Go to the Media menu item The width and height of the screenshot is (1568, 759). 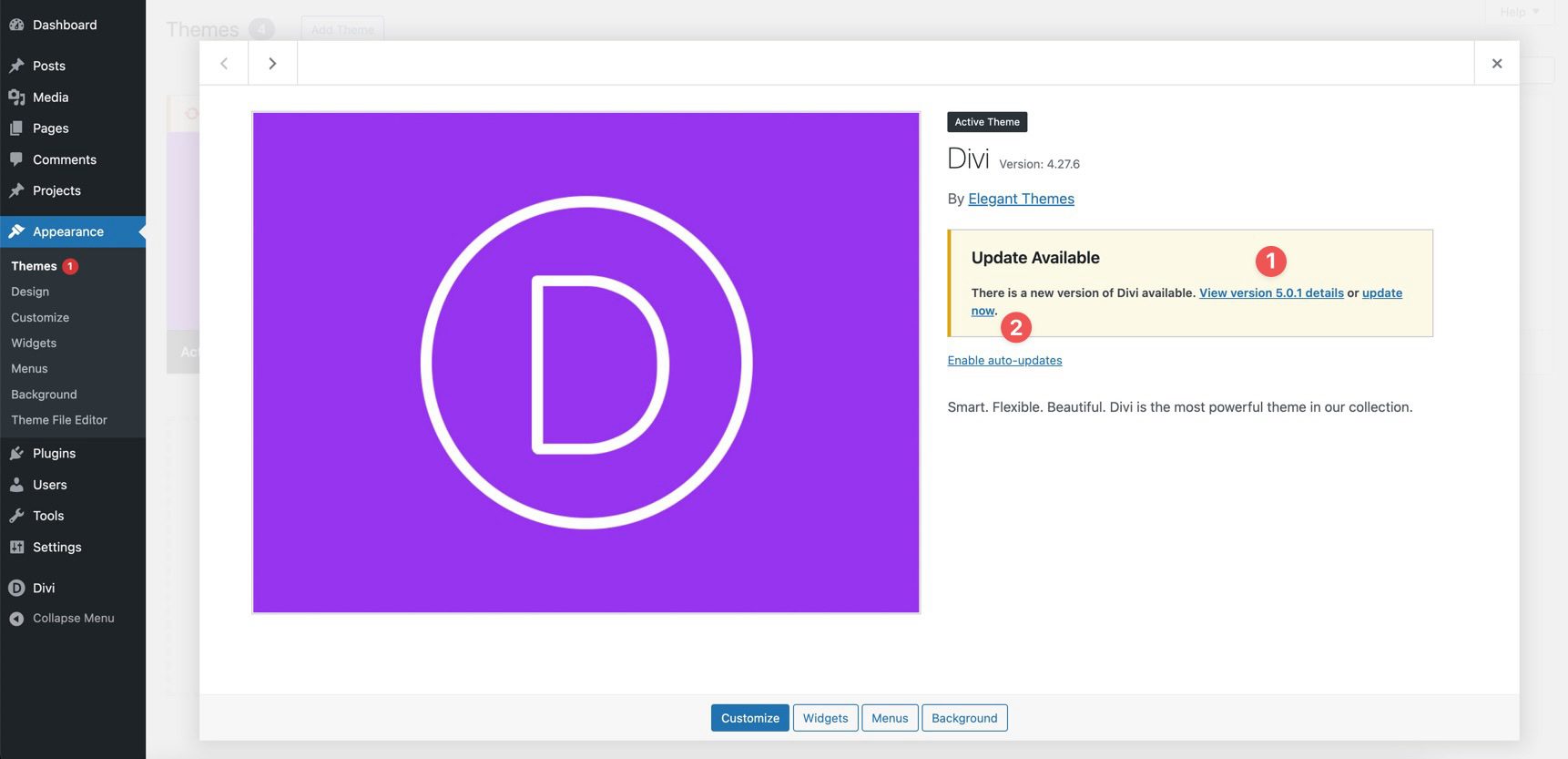click(73, 97)
